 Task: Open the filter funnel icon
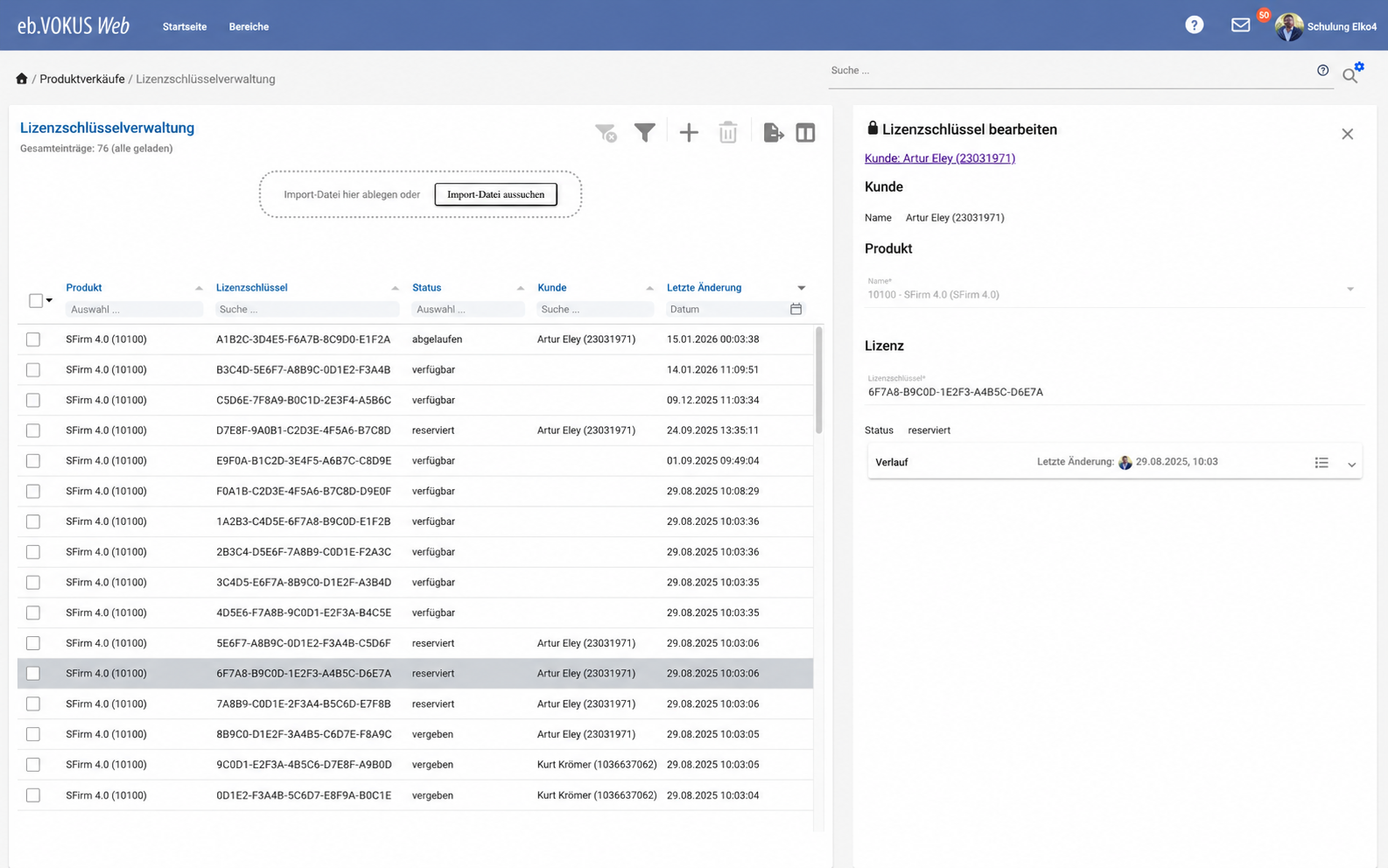pos(645,133)
